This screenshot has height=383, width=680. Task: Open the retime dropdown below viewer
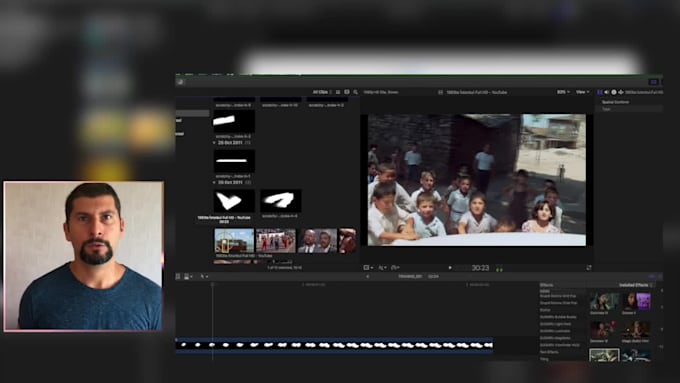pyautogui.click(x=395, y=268)
